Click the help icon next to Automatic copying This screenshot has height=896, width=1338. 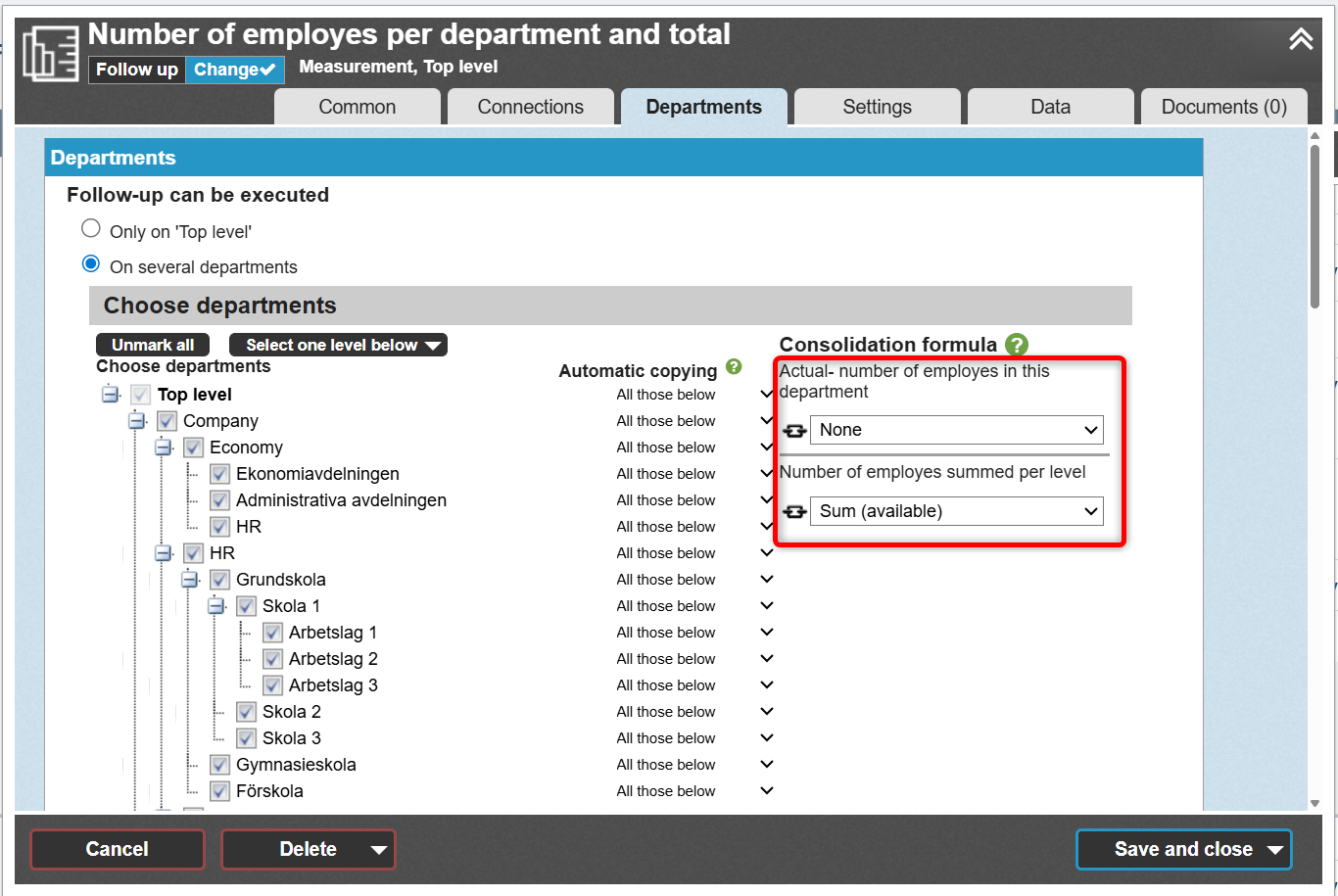tap(734, 367)
